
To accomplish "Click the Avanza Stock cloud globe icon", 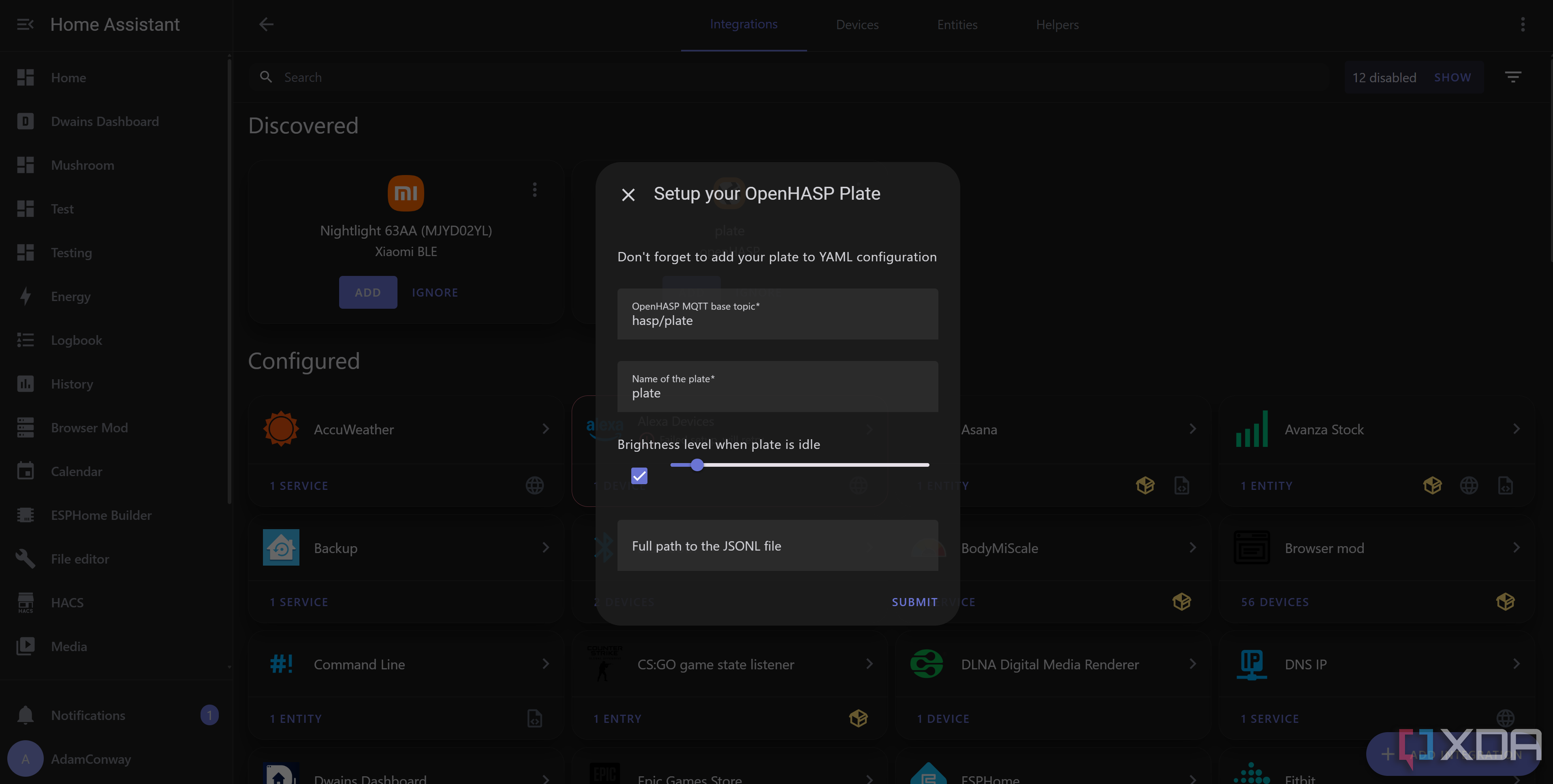I will coord(1469,485).
